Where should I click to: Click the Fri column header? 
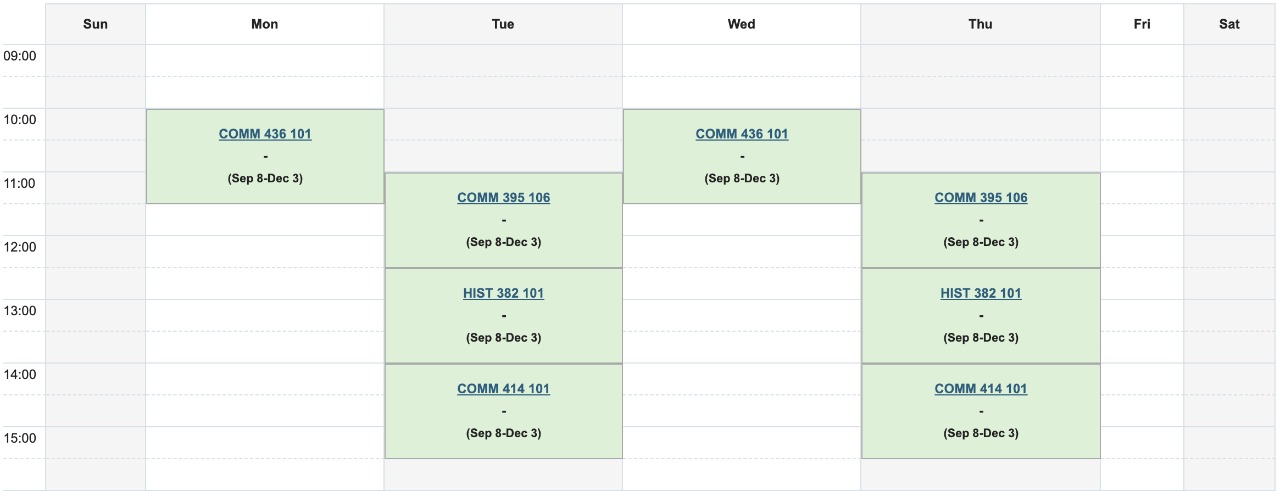1142,24
